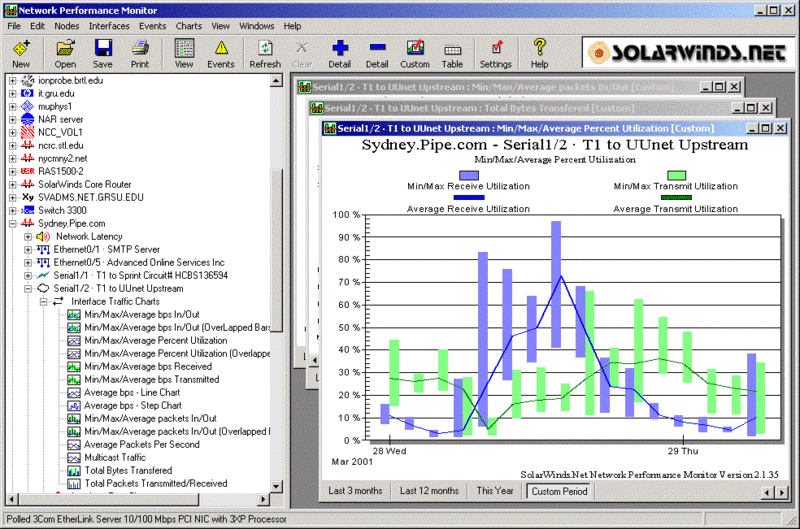Screen dimensions: 800x529
Task: Switch to the Last 3 months tab
Action: [355, 491]
